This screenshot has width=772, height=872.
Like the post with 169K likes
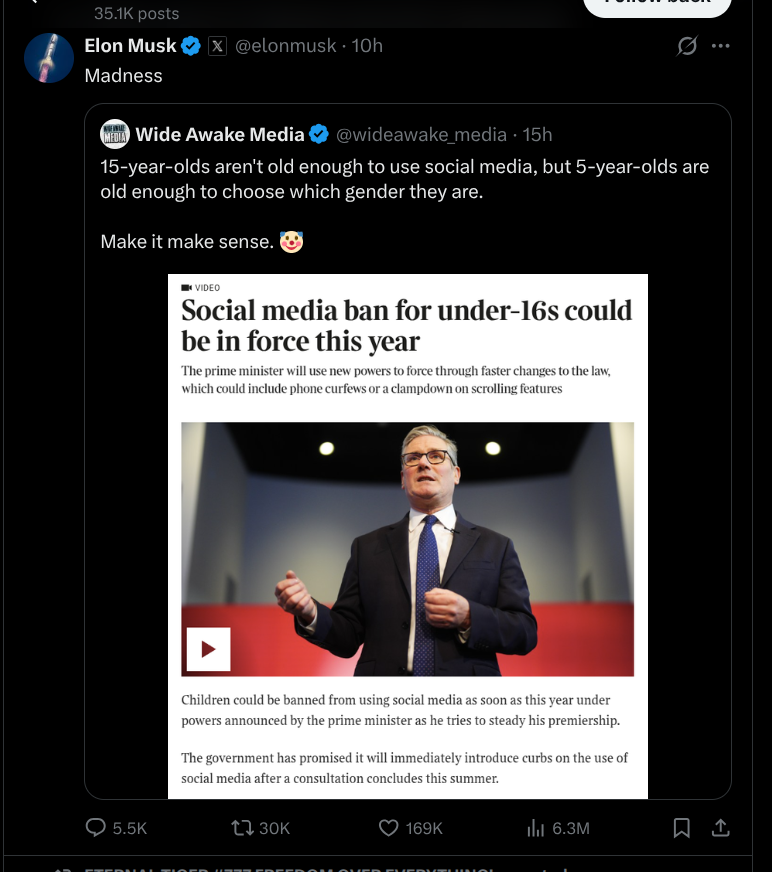point(389,828)
